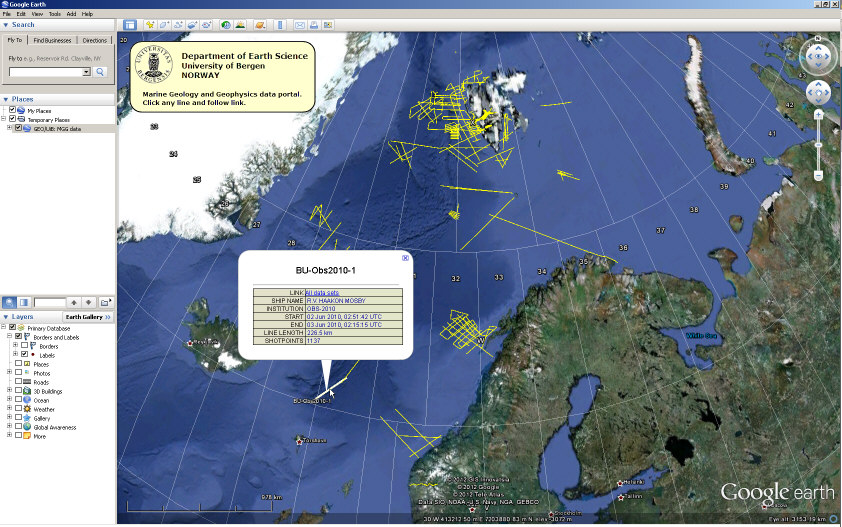Record a tour using the toolbar button
This screenshot has height=527, width=842.
206,25
